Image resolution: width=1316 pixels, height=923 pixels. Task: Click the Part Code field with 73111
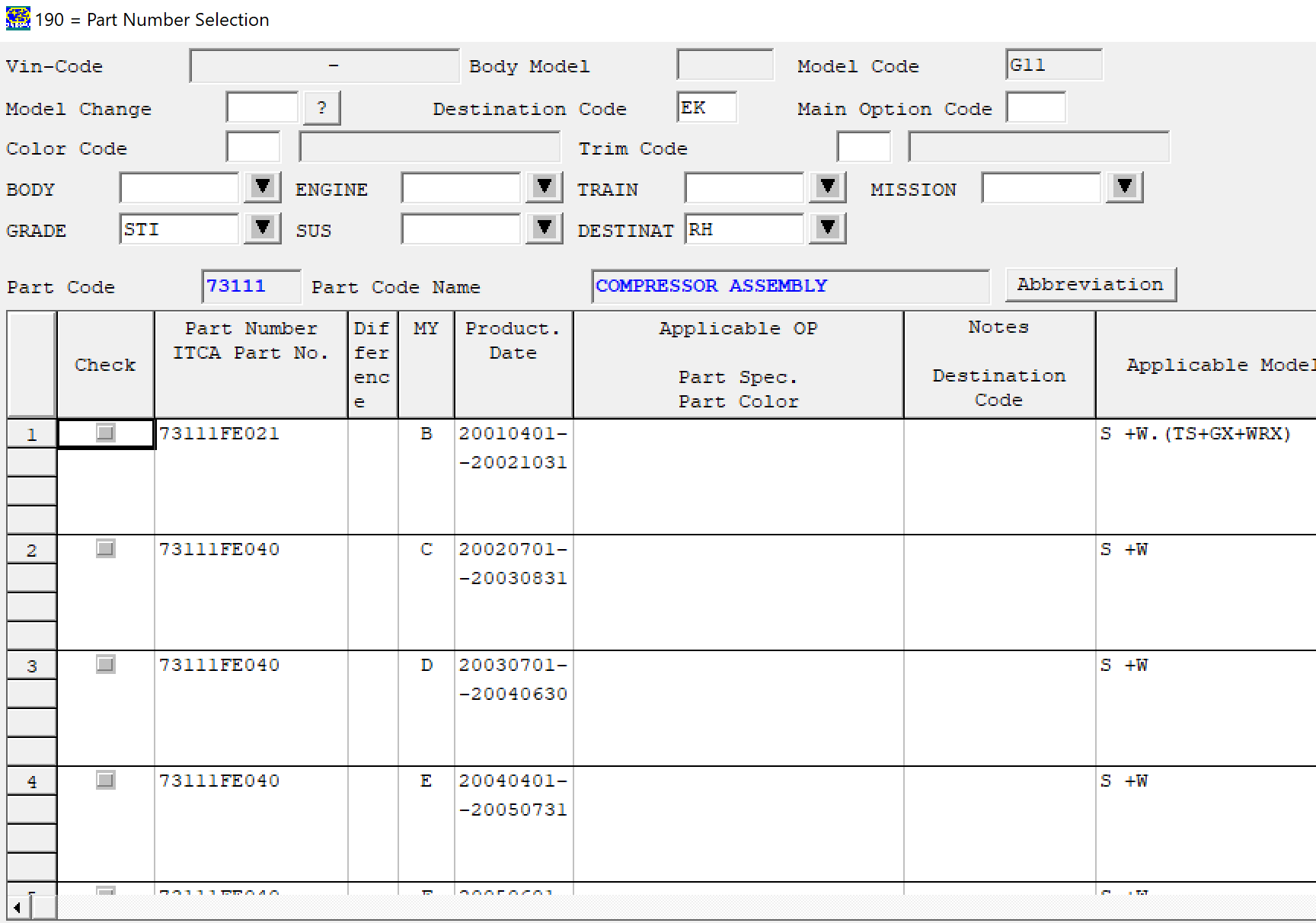pyautogui.click(x=251, y=286)
